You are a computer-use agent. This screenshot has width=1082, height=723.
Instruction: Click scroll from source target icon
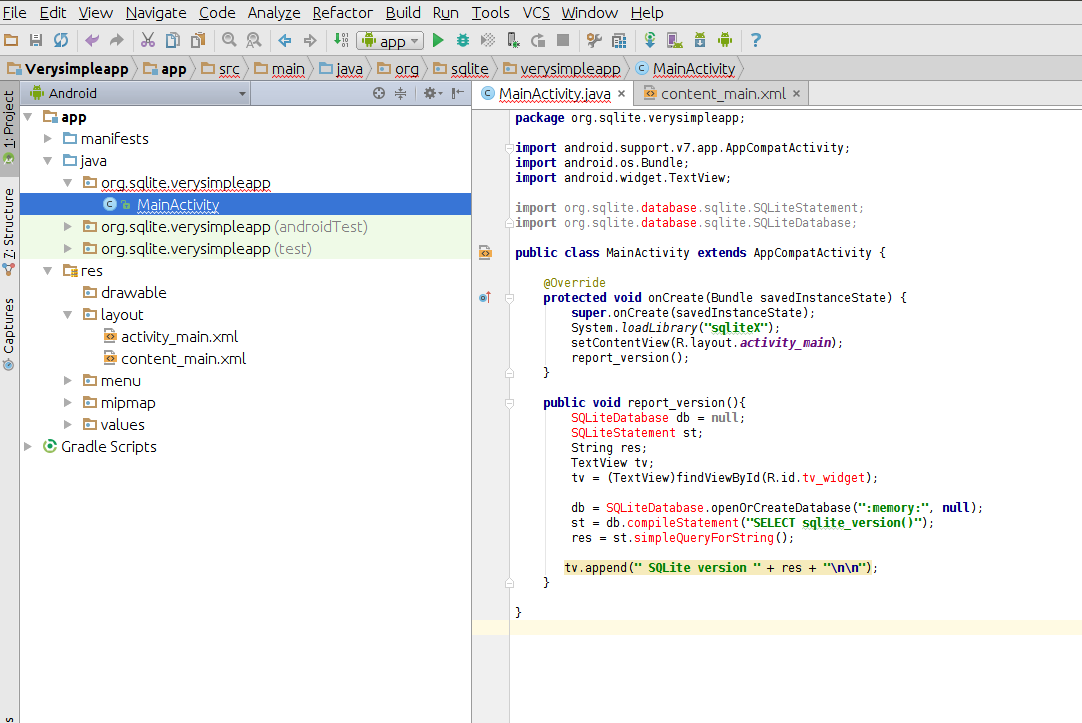379,93
